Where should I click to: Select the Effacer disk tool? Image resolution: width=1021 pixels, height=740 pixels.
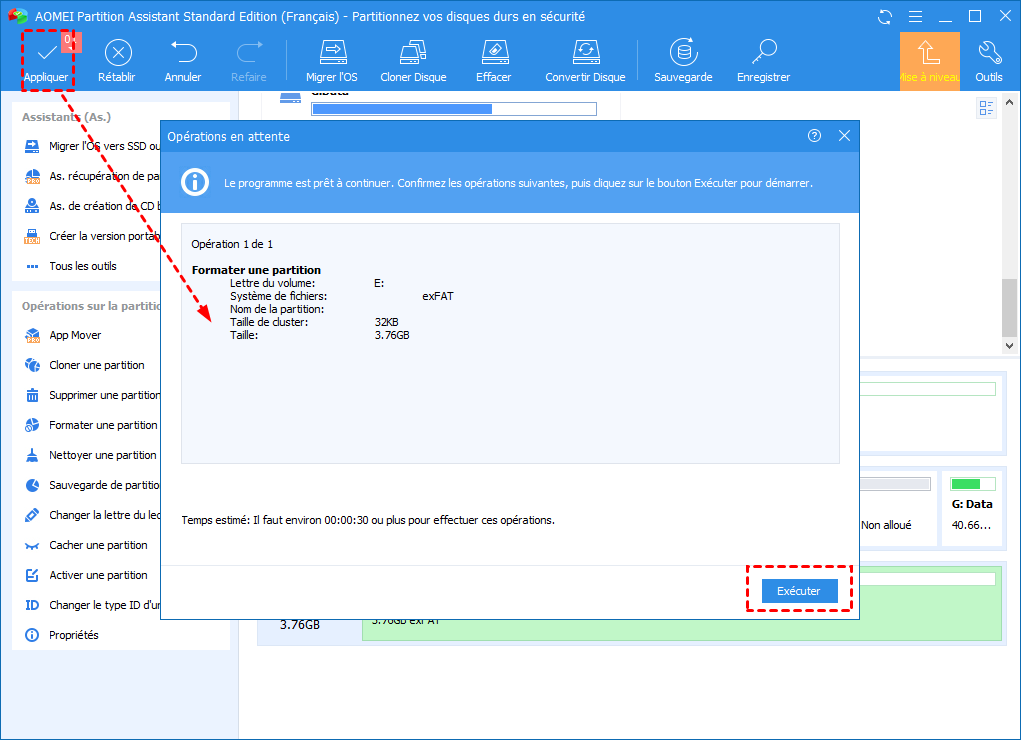point(494,52)
